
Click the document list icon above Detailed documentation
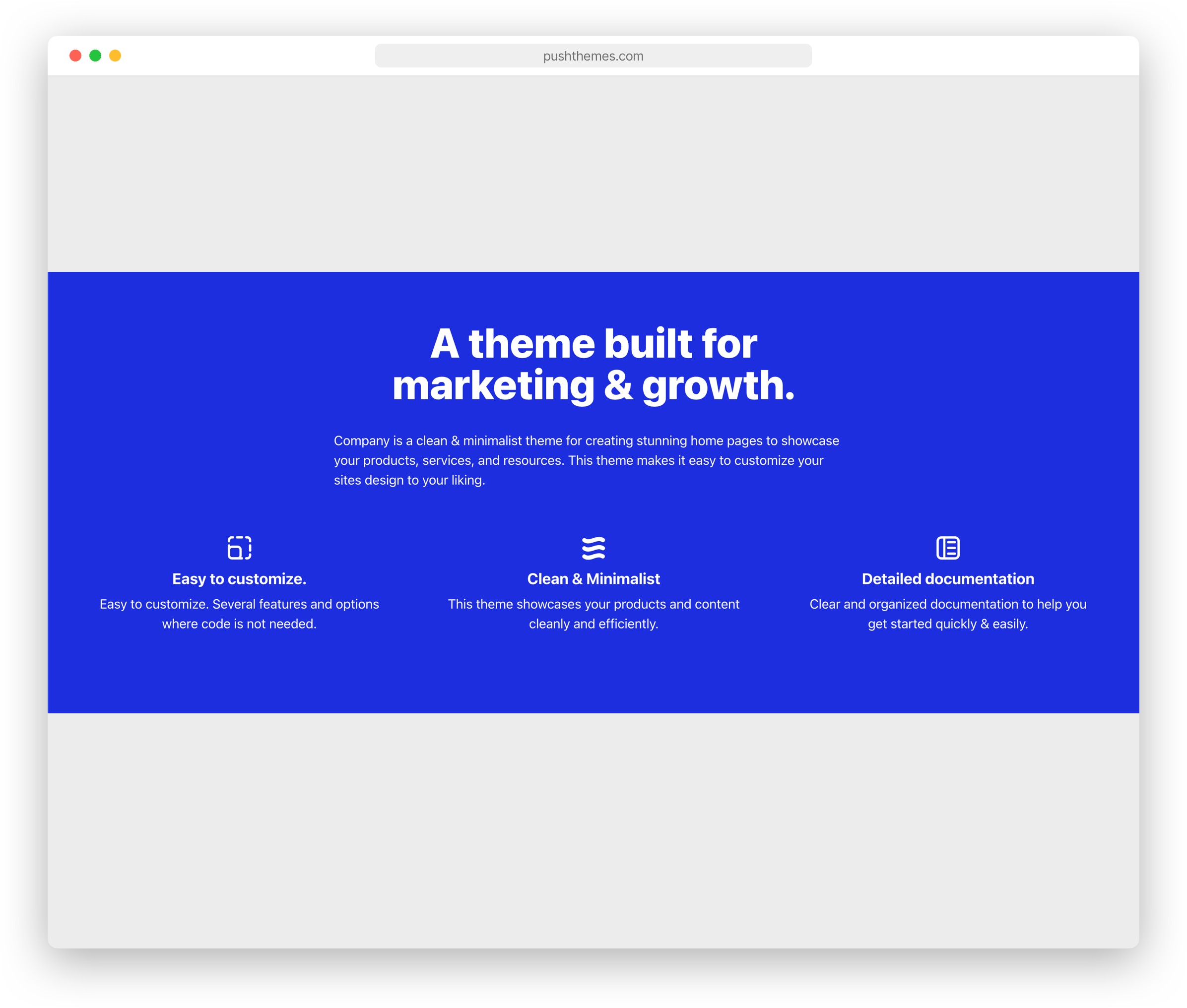click(x=947, y=548)
